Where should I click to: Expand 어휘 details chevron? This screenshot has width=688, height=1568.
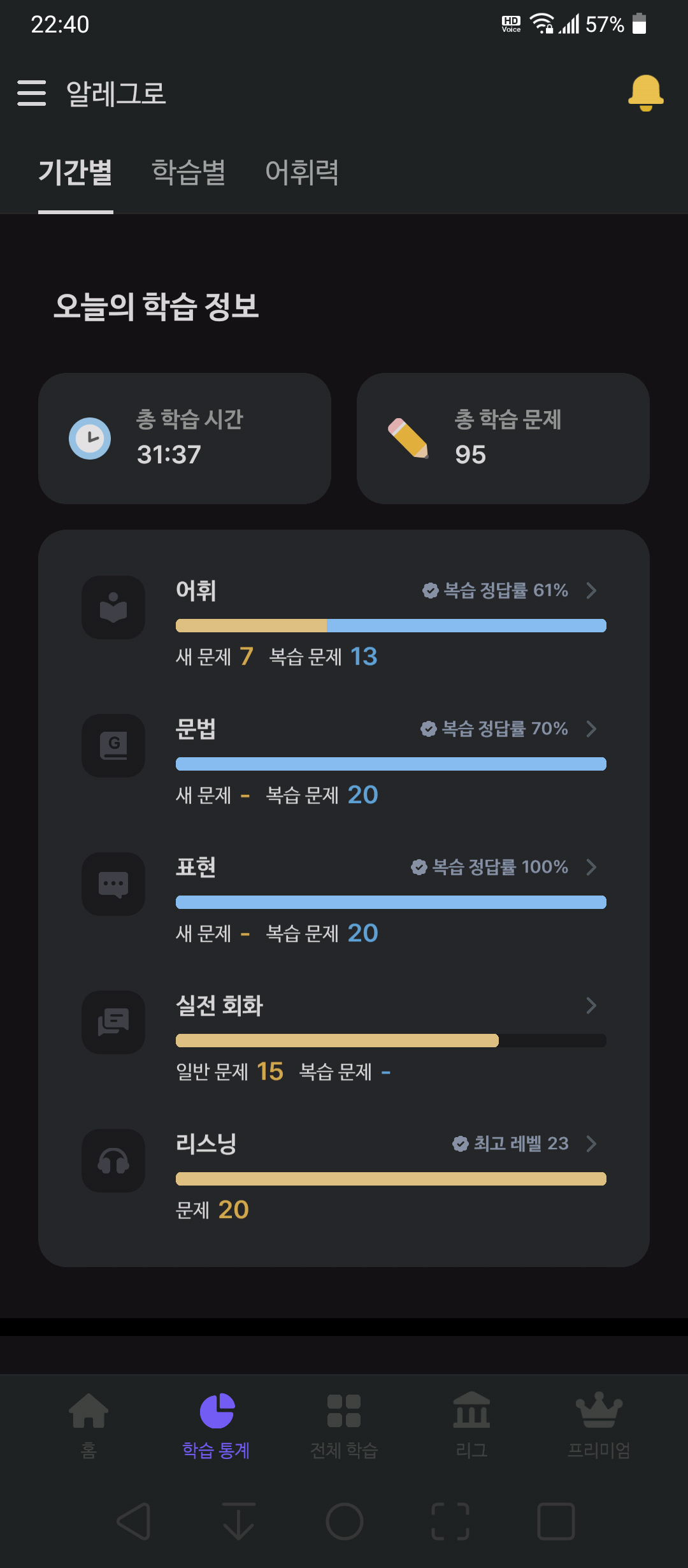(591, 590)
